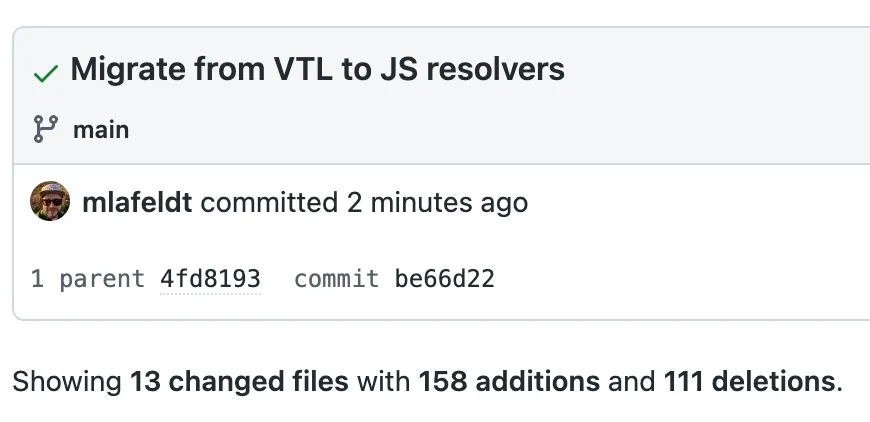870x422 pixels.
Task: Click the '158 additions' count
Action: coord(509,381)
